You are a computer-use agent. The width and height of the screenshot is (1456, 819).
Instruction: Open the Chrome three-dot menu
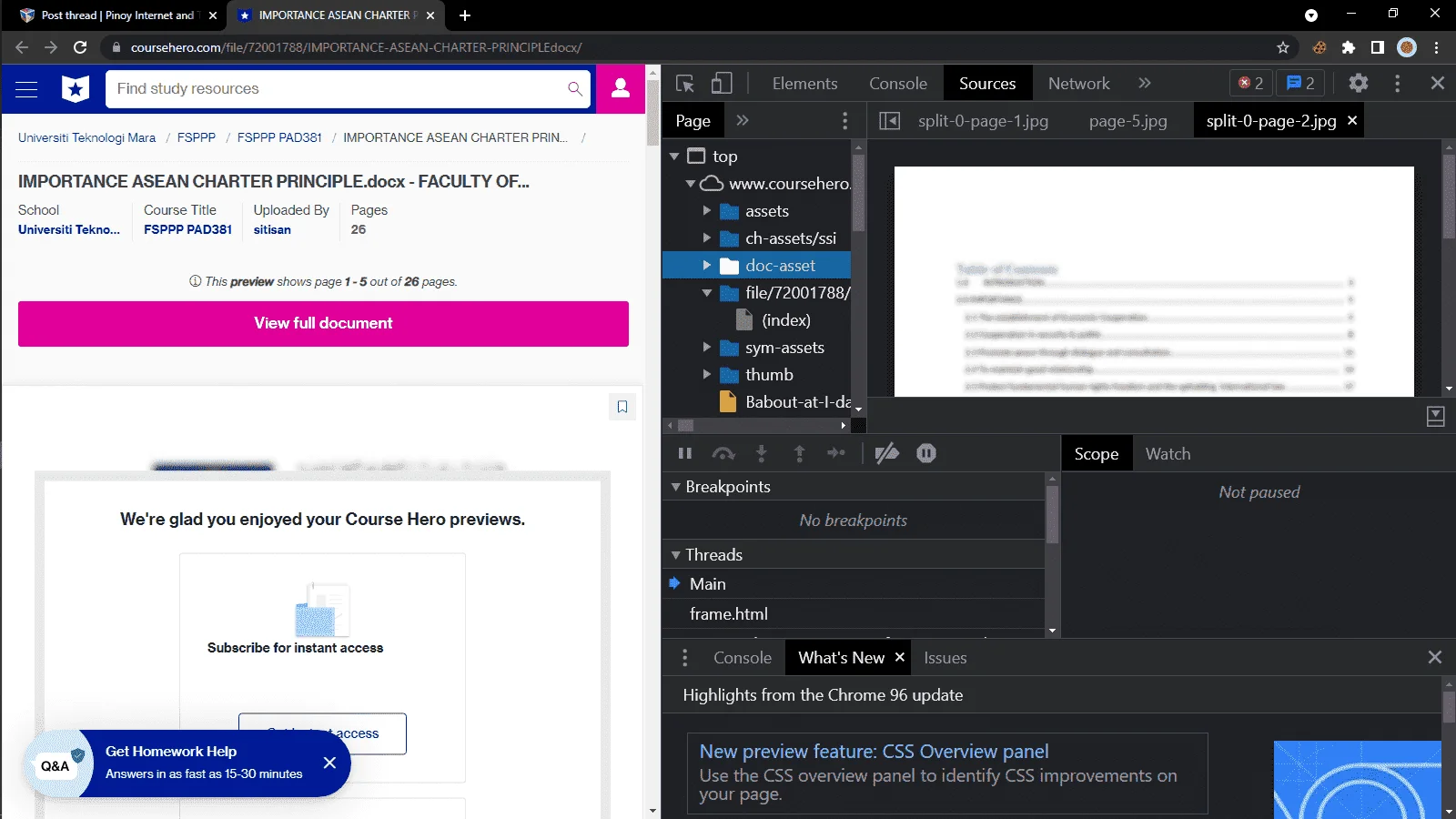click(1437, 47)
